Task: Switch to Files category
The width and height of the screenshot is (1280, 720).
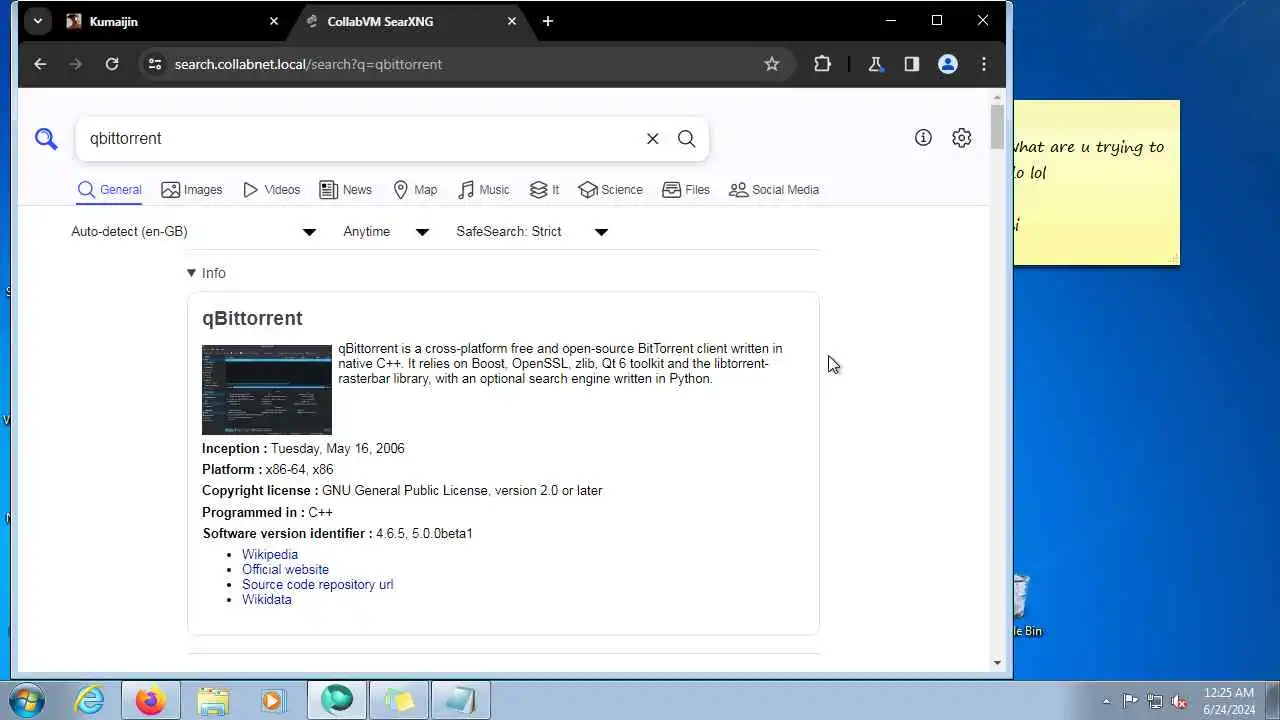Action: pyautogui.click(x=686, y=190)
